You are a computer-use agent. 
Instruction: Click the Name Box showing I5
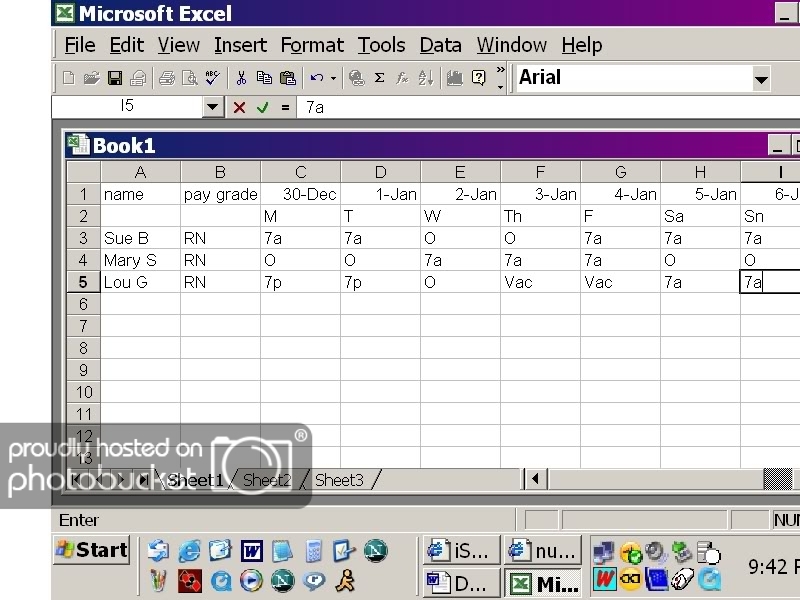click(128, 107)
